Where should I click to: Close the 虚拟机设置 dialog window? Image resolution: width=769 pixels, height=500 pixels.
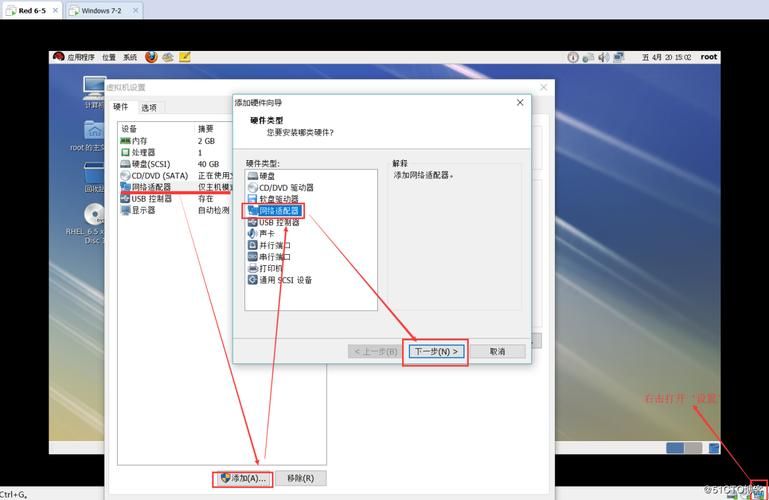pos(543,87)
